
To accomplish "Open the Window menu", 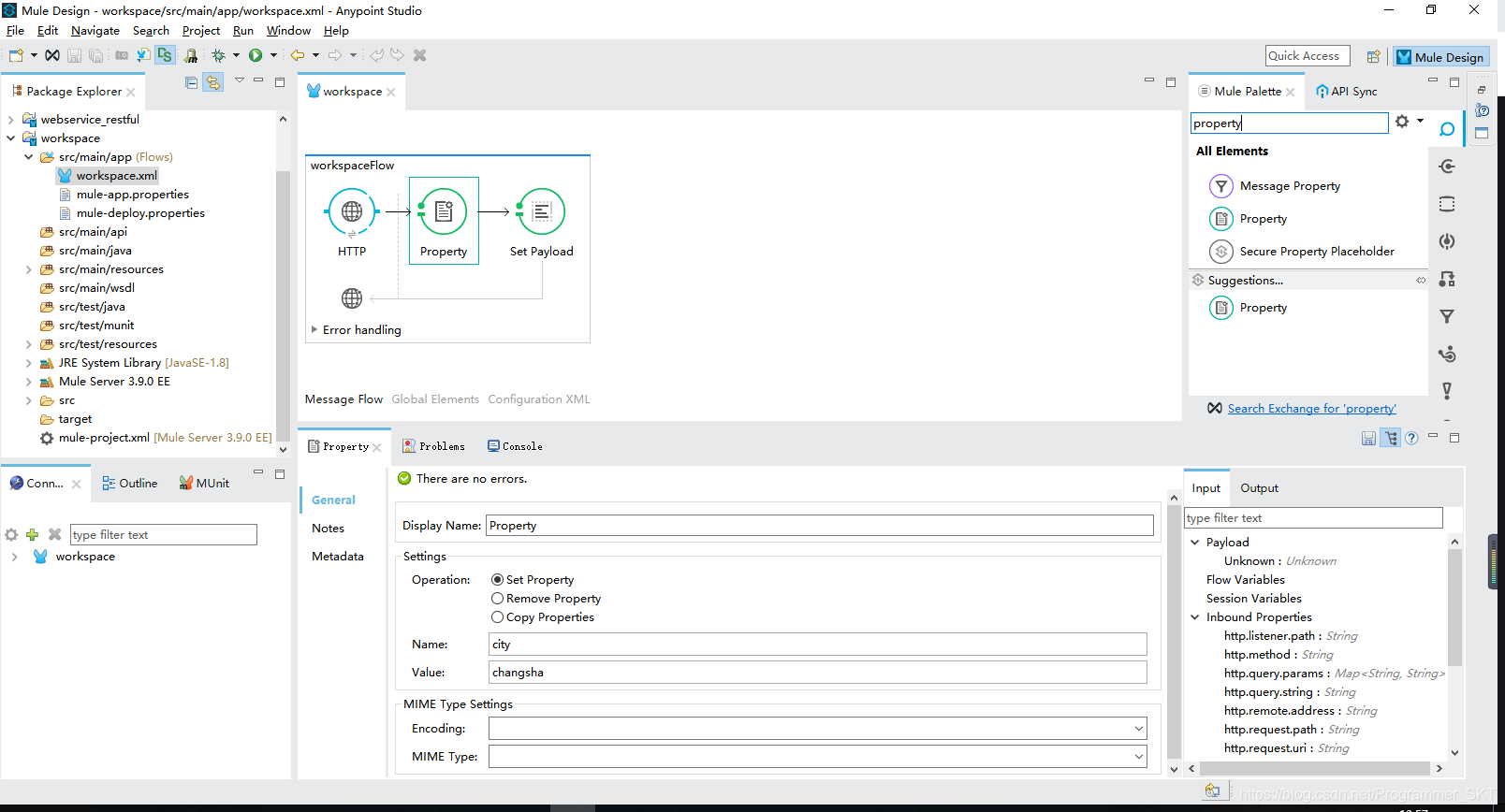I will tap(288, 31).
